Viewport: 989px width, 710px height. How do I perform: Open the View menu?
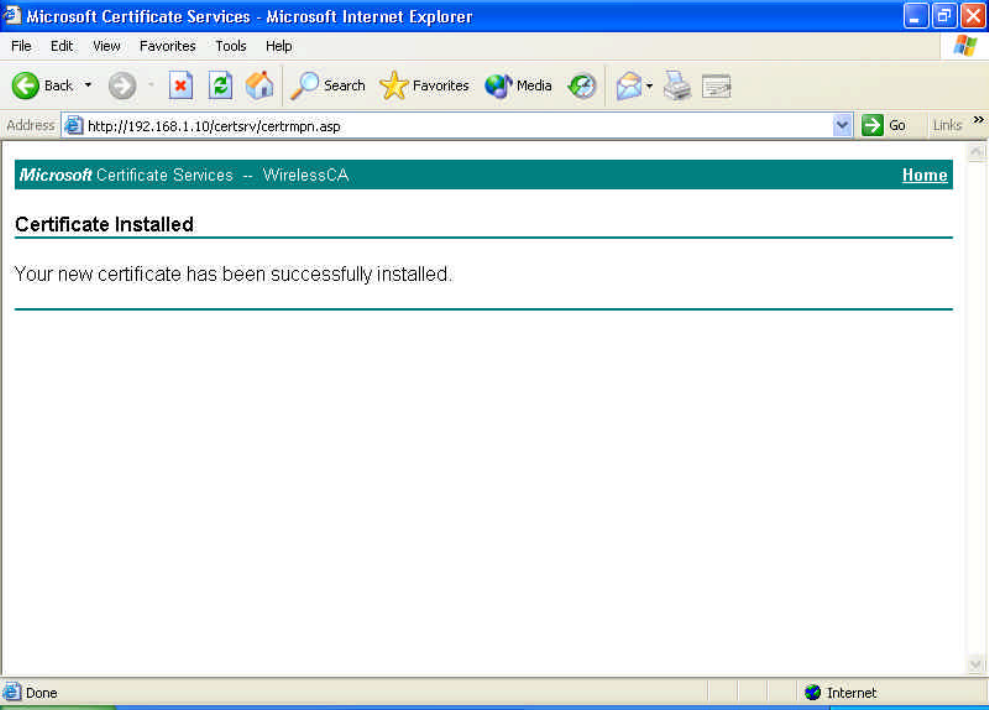[106, 46]
